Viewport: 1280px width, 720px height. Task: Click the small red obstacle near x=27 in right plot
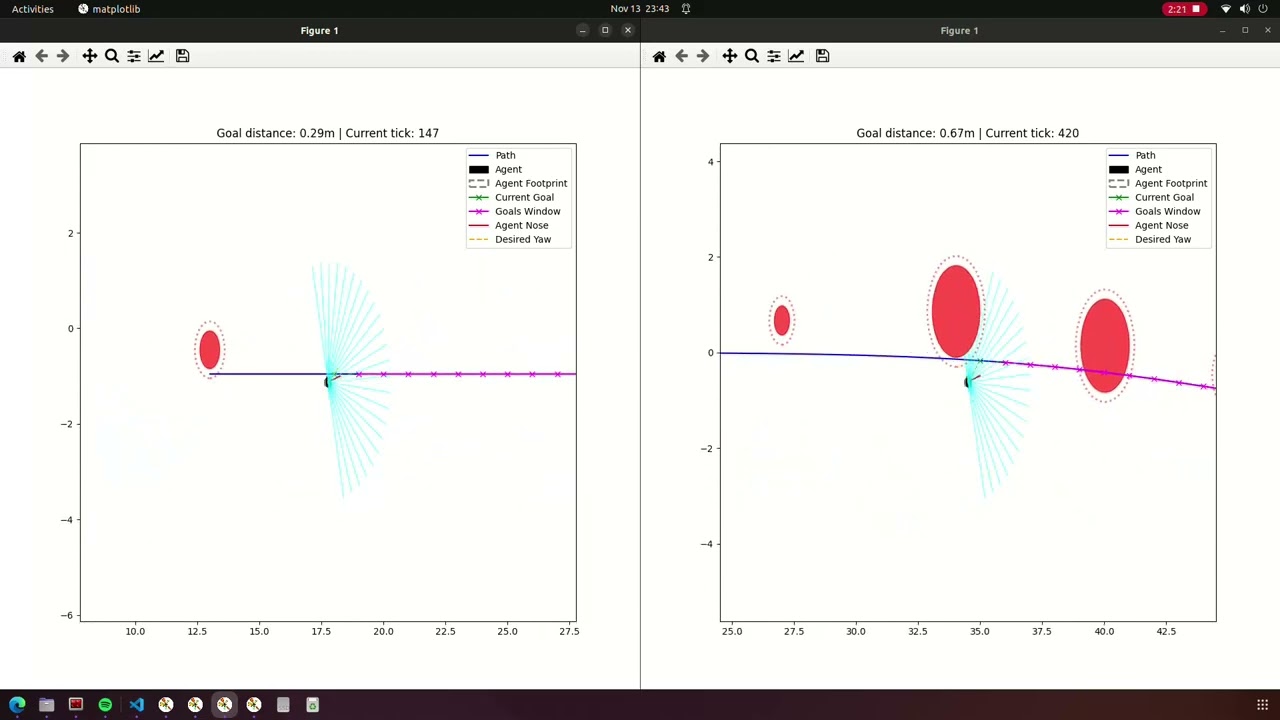(782, 320)
